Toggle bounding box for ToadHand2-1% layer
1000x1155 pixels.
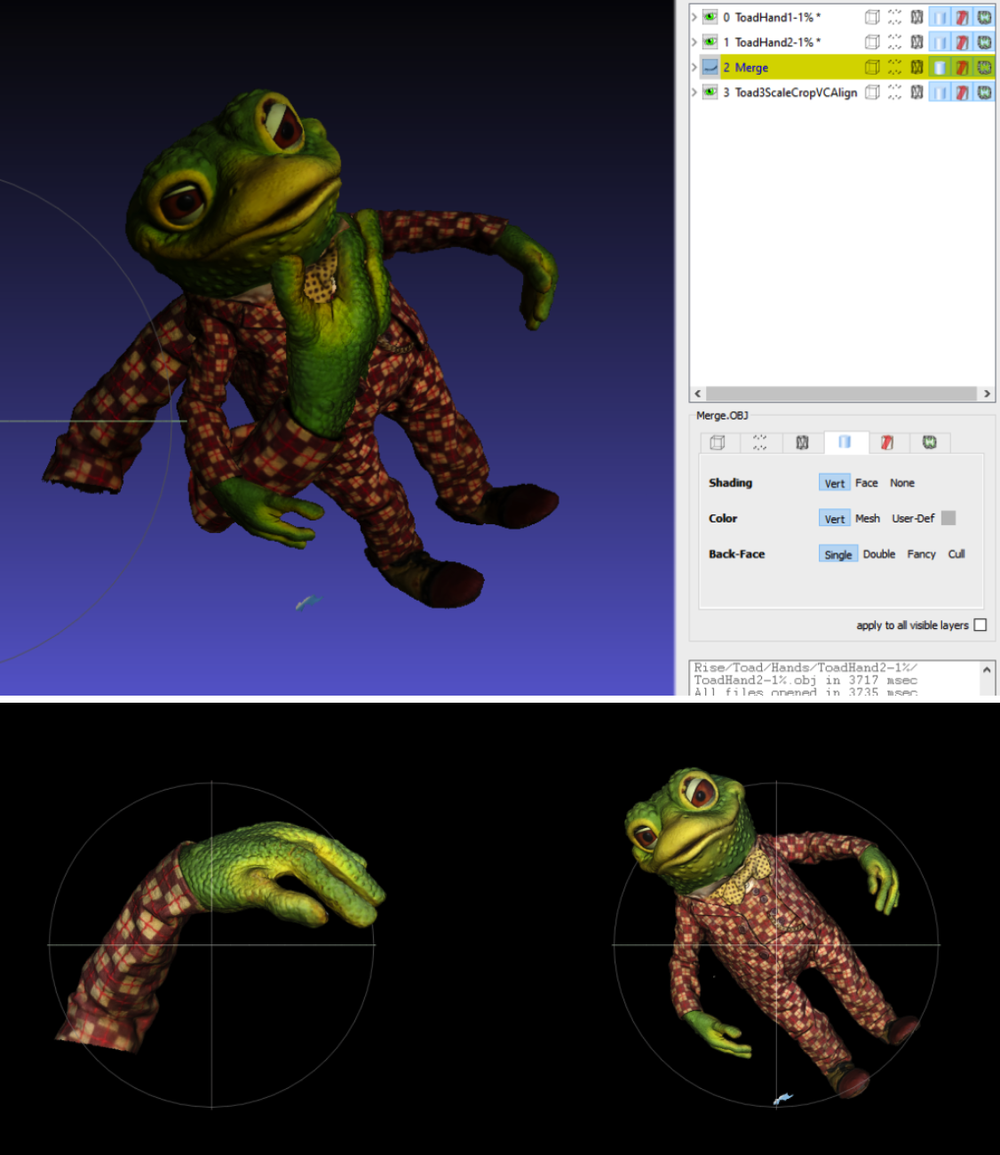872,42
